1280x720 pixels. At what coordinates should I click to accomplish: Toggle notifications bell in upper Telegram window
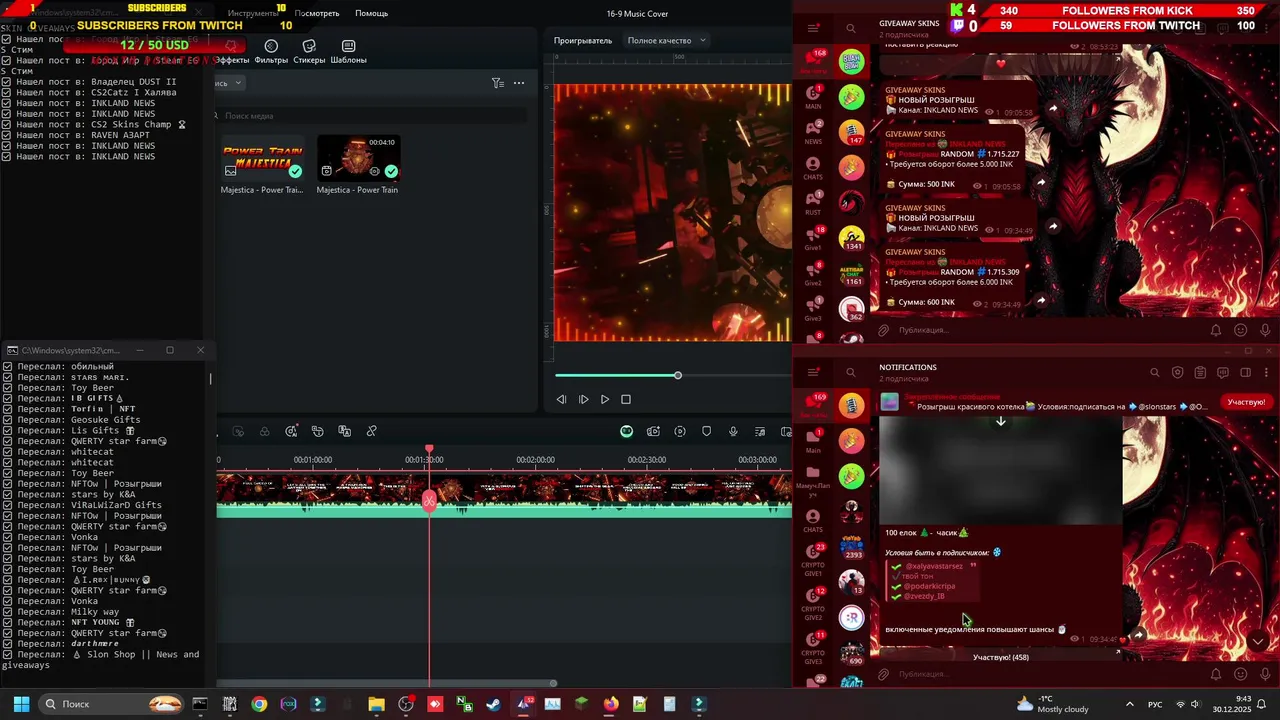(x=1216, y=330)
